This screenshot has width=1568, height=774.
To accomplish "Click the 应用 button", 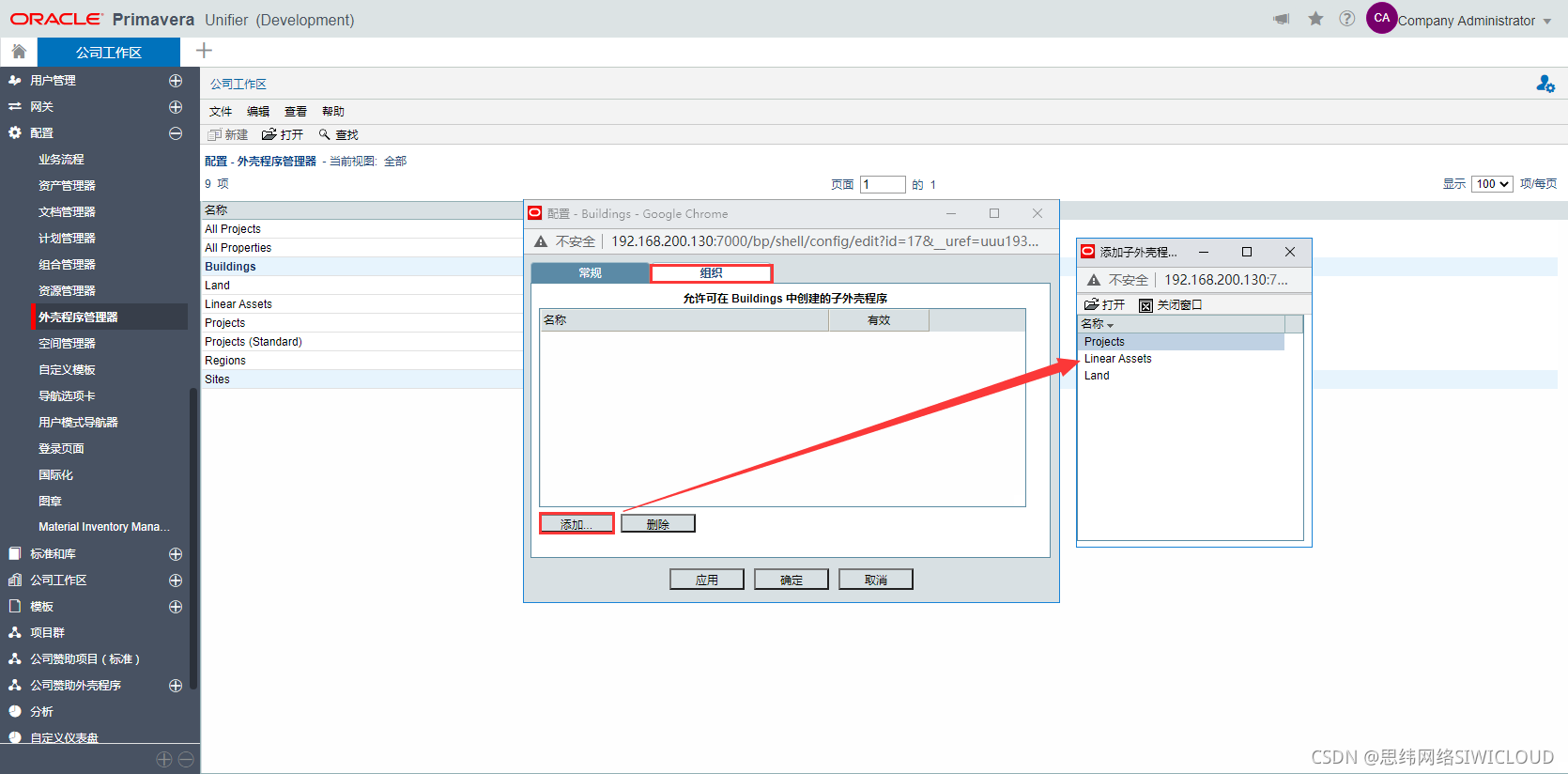I will click(x=707, y=580).
